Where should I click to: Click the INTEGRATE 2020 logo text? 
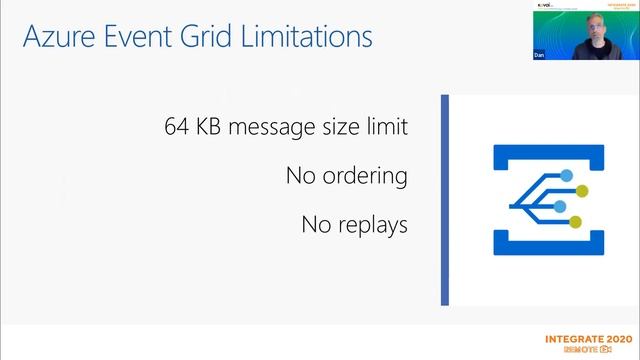(589, 339)
